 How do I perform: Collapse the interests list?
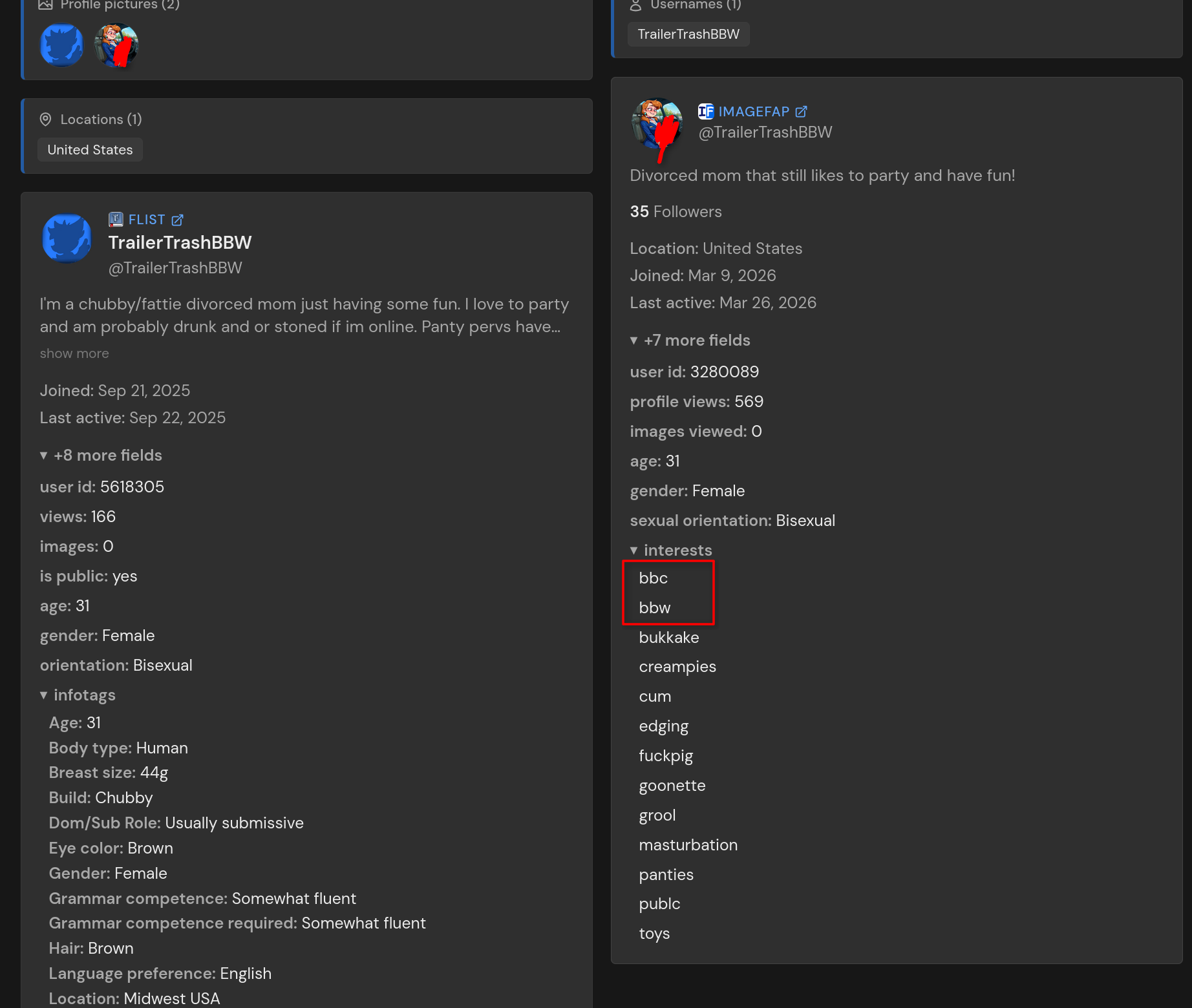point(672,551)
